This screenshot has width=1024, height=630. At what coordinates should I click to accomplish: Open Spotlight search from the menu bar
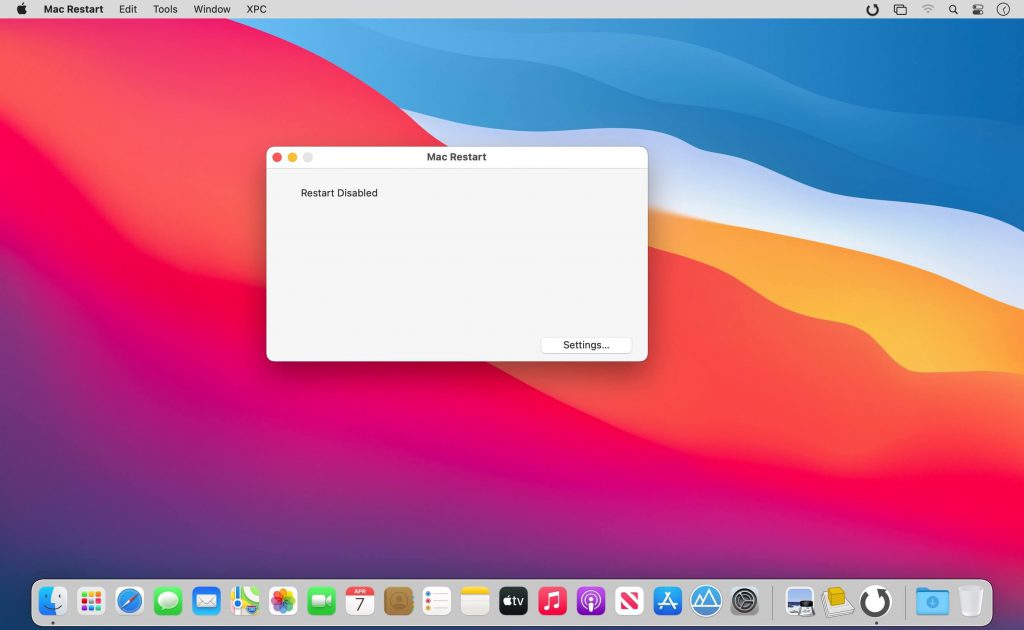pos(952,9)
